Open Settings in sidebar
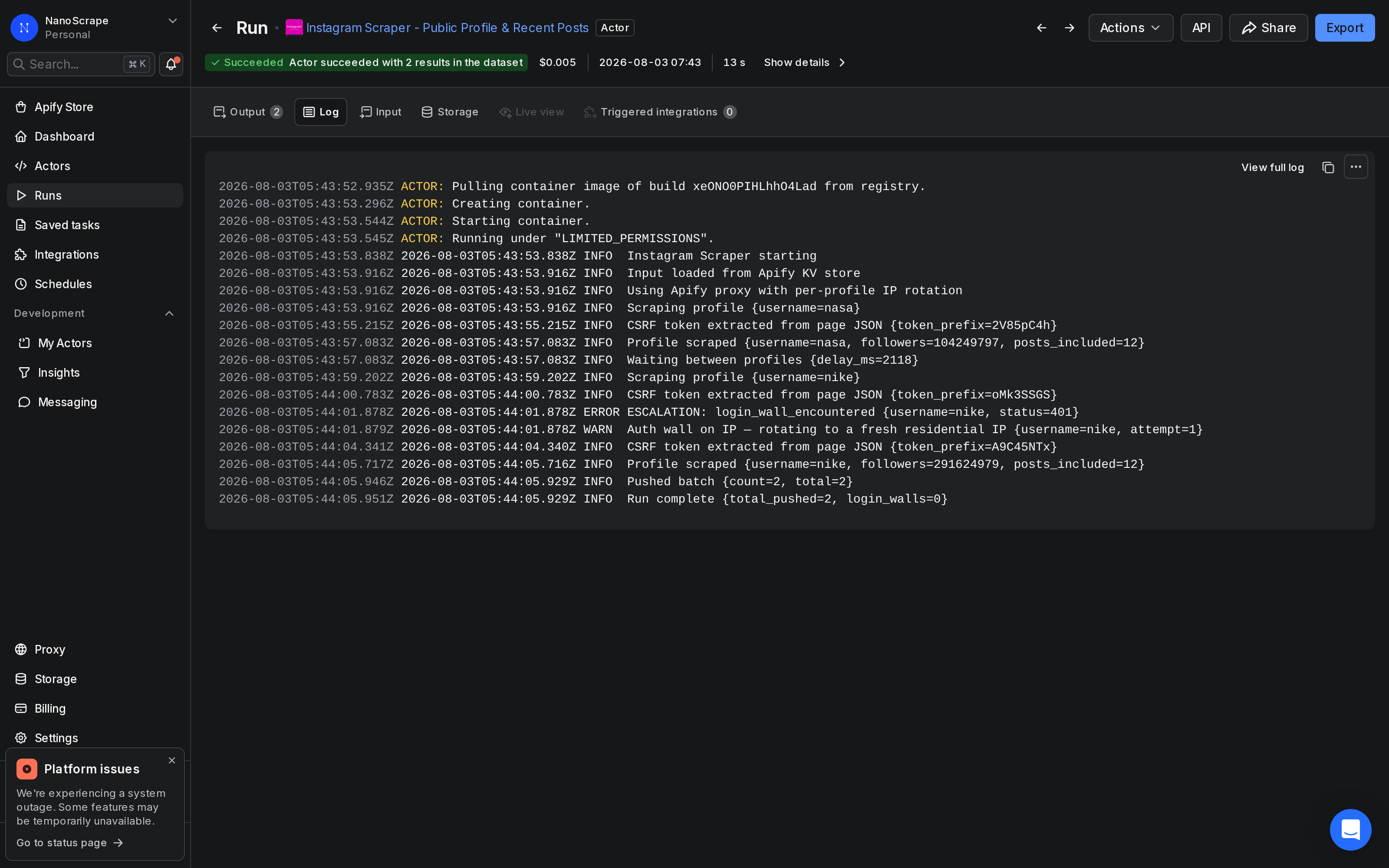 95,738
